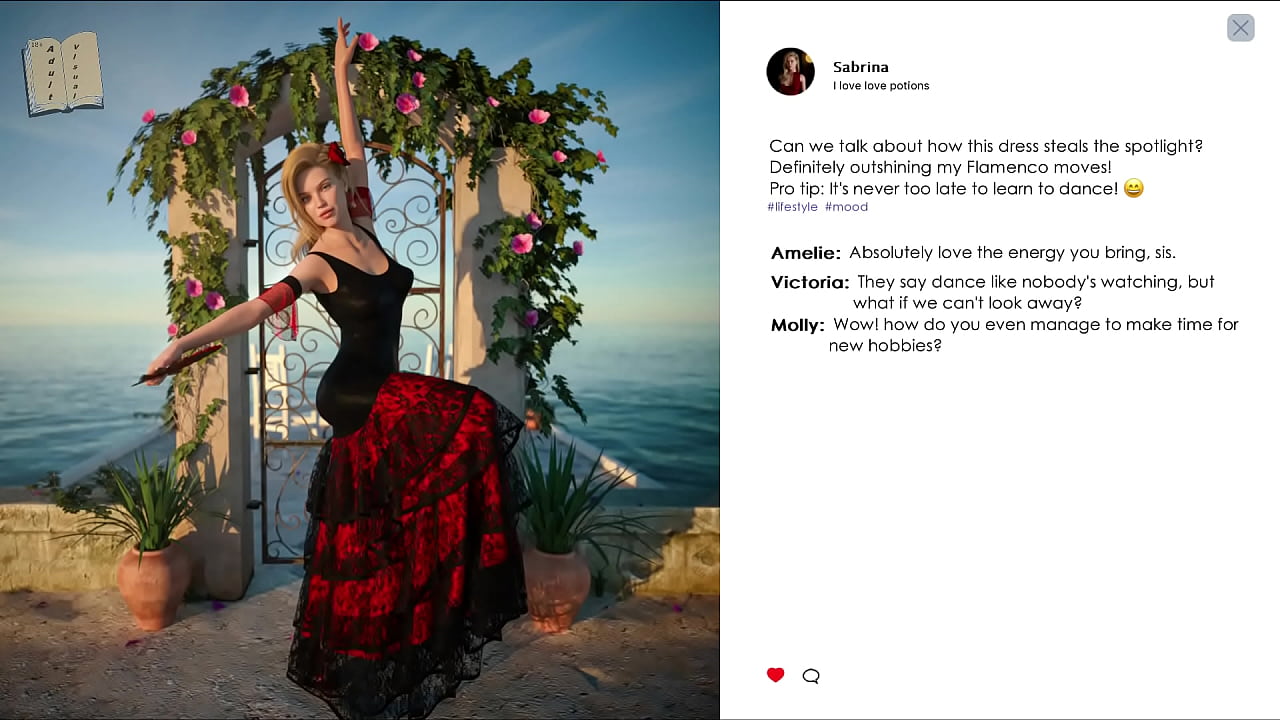
Task: Click the Adult Visual book logo
Action: [x=62, y=74]
